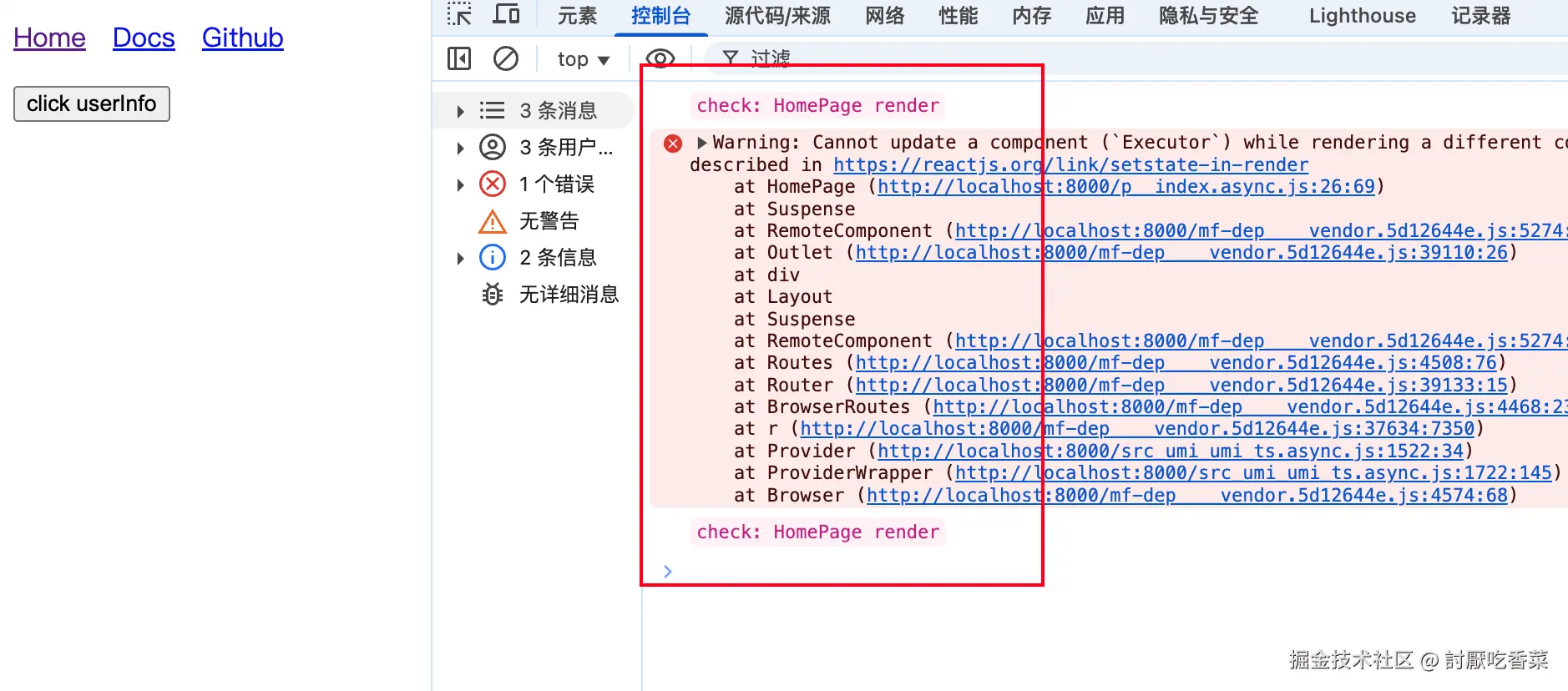Open the Docs link
Viewport: 1568px width, 691px height.
point(144,38)
